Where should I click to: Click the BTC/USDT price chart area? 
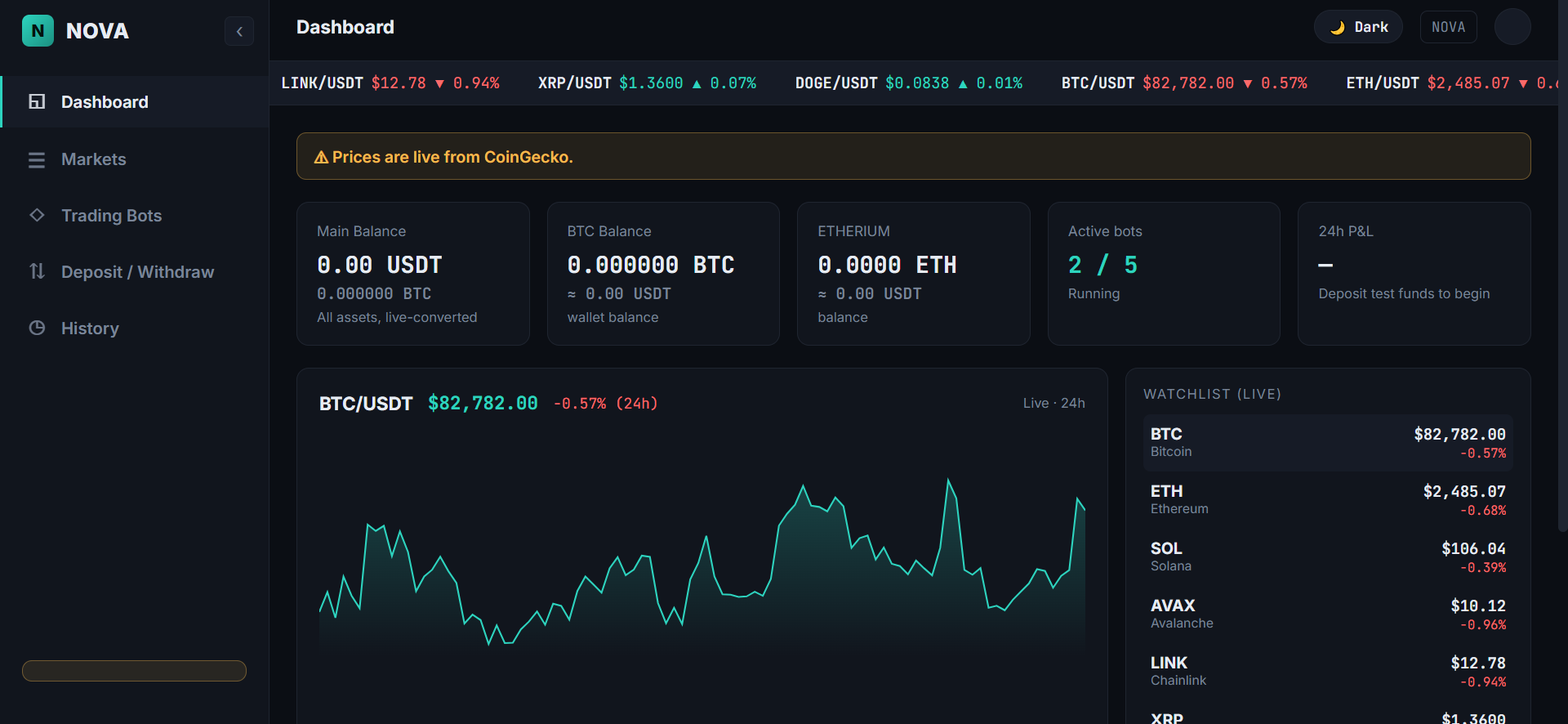point(702,564)
